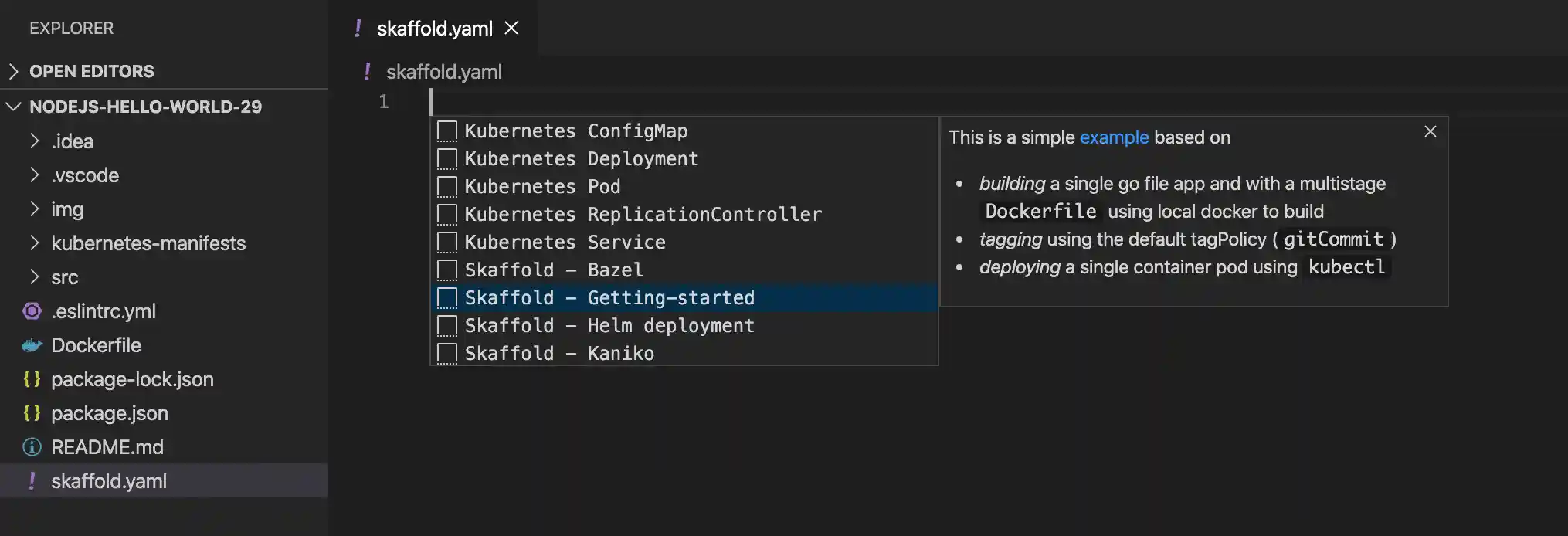Click line number 1 in the editor
Screen dimensions: 1568x536
click(384, 101)
